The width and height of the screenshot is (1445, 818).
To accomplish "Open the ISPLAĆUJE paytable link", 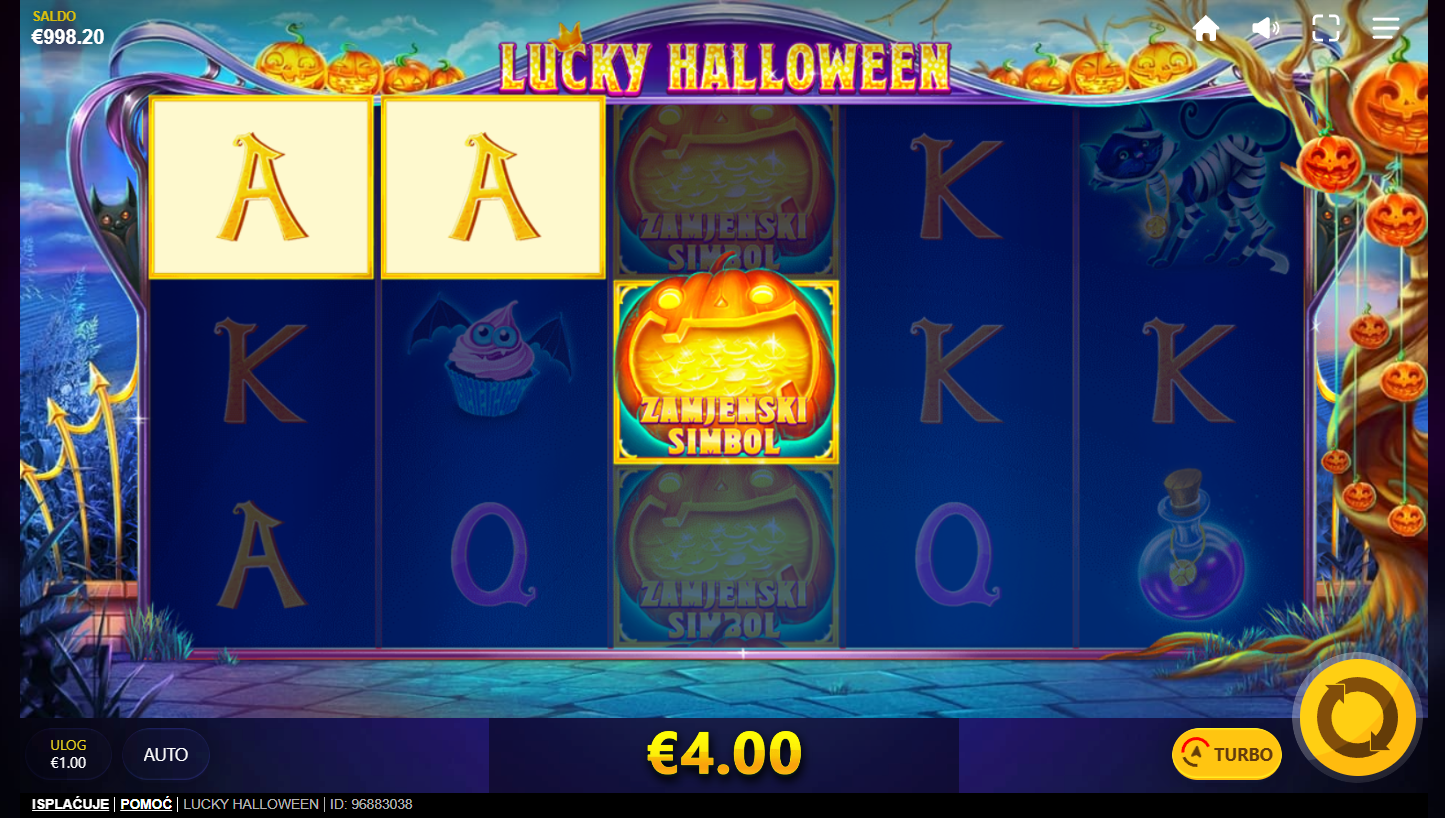I will coord(70,804).
